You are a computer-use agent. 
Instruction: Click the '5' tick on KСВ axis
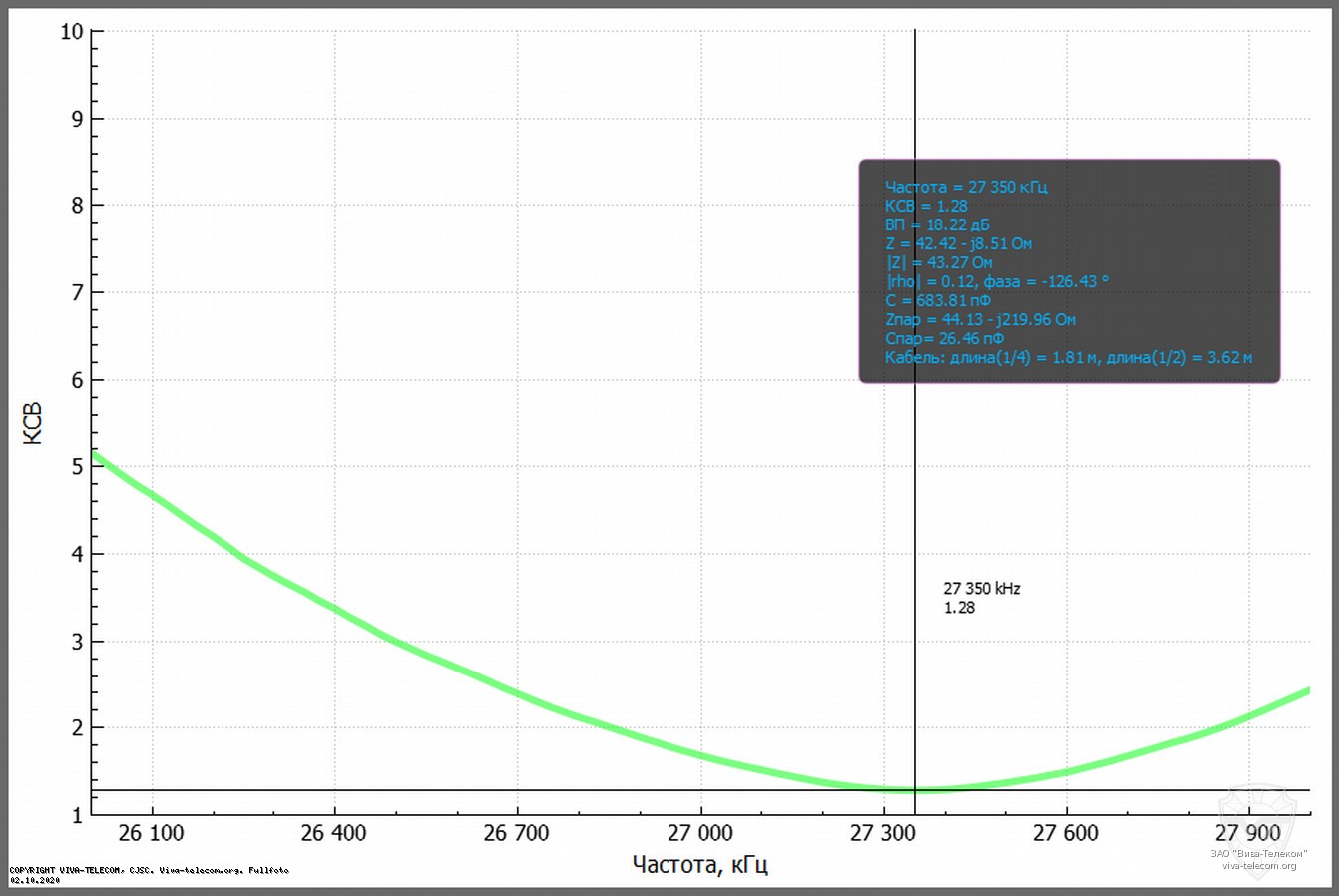pos(78,467)
